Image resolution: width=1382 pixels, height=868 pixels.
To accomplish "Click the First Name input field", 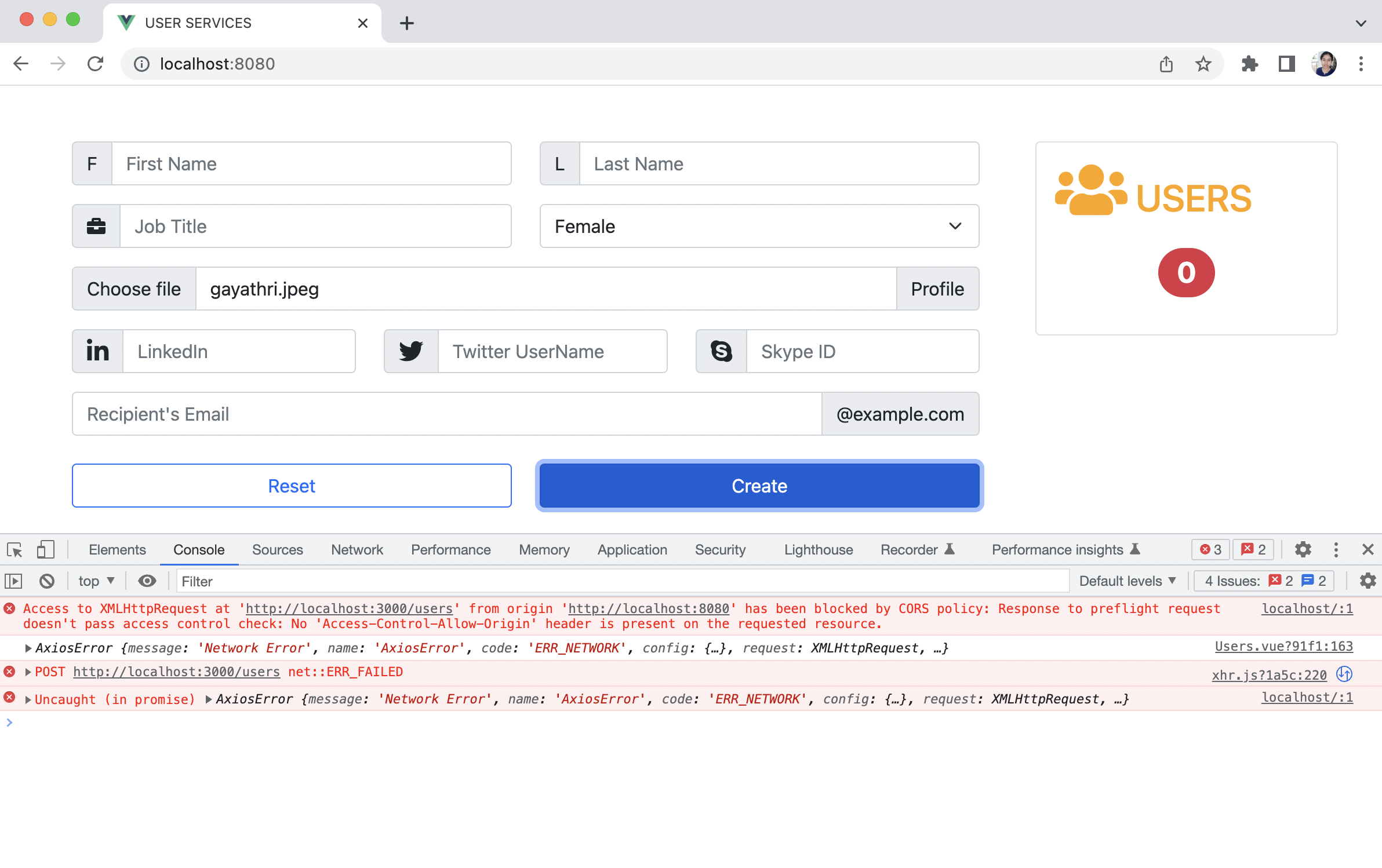I will pos(311,164).
